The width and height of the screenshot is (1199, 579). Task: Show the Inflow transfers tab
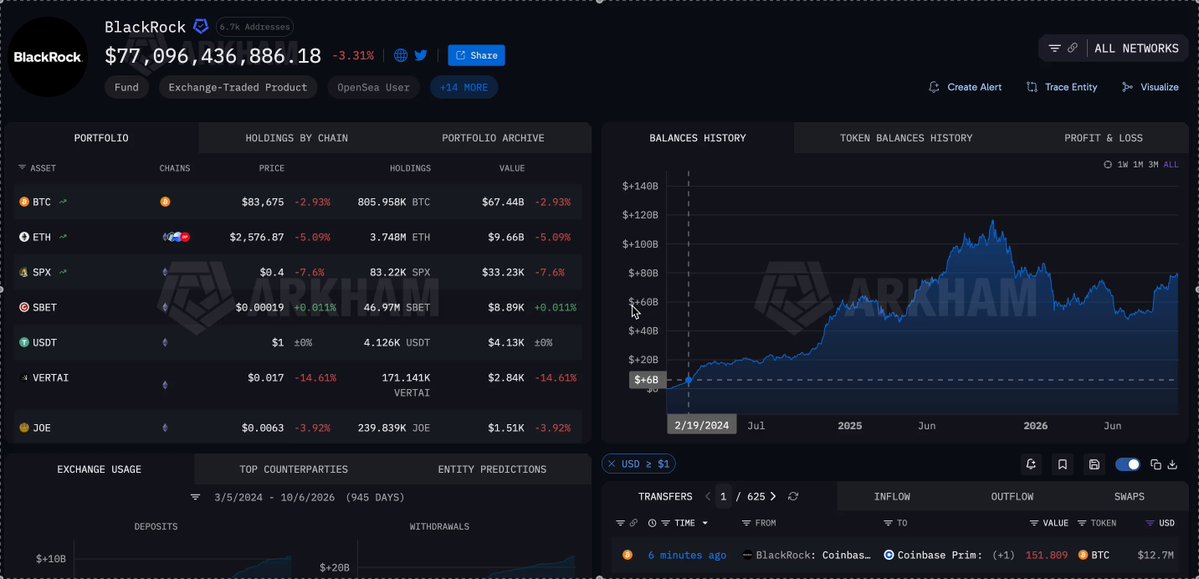(x=892, y=497)
